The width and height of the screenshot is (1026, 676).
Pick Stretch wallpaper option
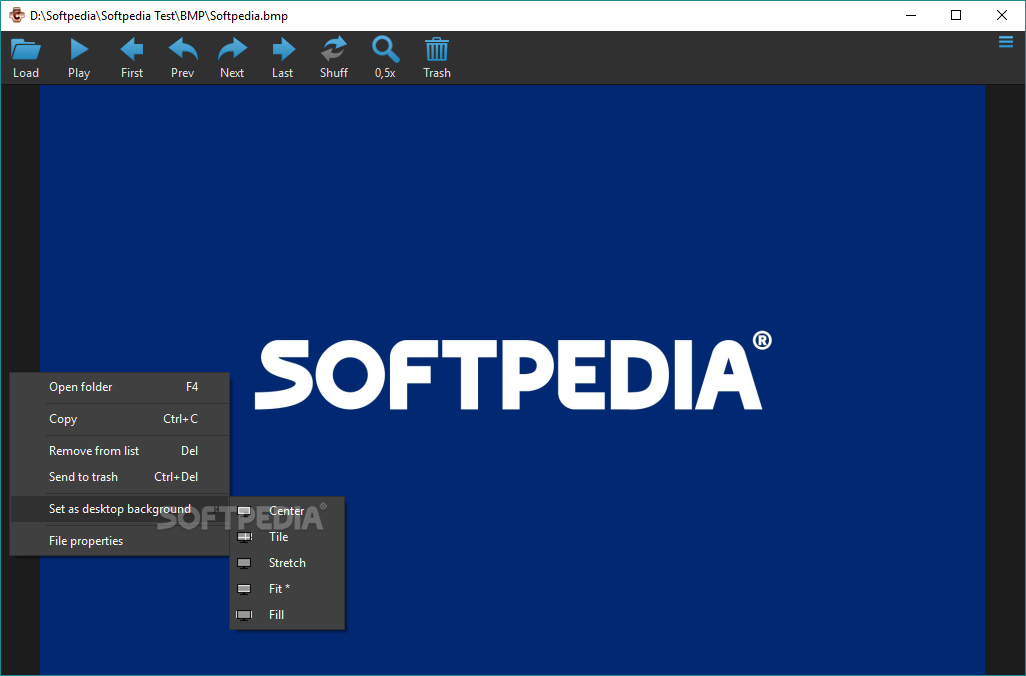click(287, 563)
